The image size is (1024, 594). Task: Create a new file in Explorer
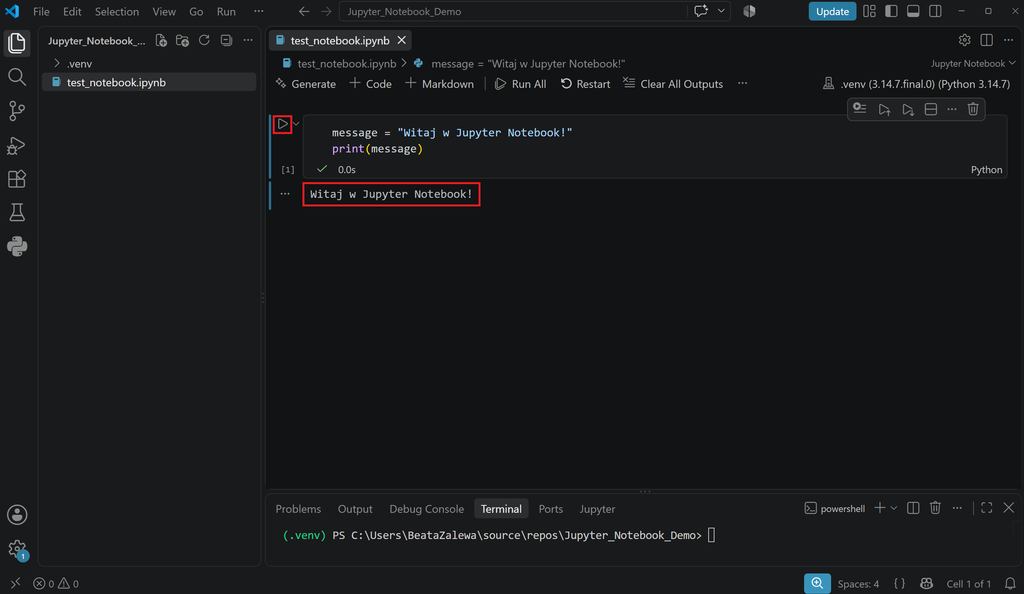tap(161, 40)
